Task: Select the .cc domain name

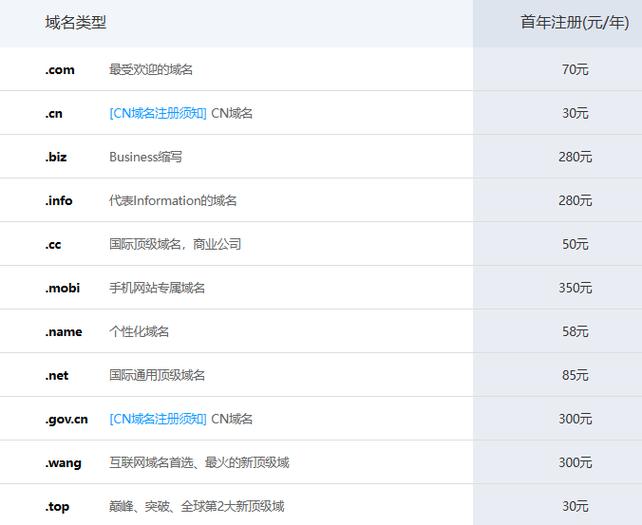Action: point(53,245)
